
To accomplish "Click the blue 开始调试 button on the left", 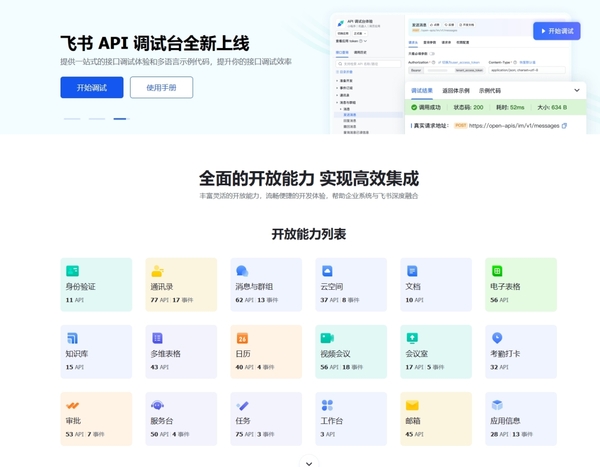I will tap(91, 88).
